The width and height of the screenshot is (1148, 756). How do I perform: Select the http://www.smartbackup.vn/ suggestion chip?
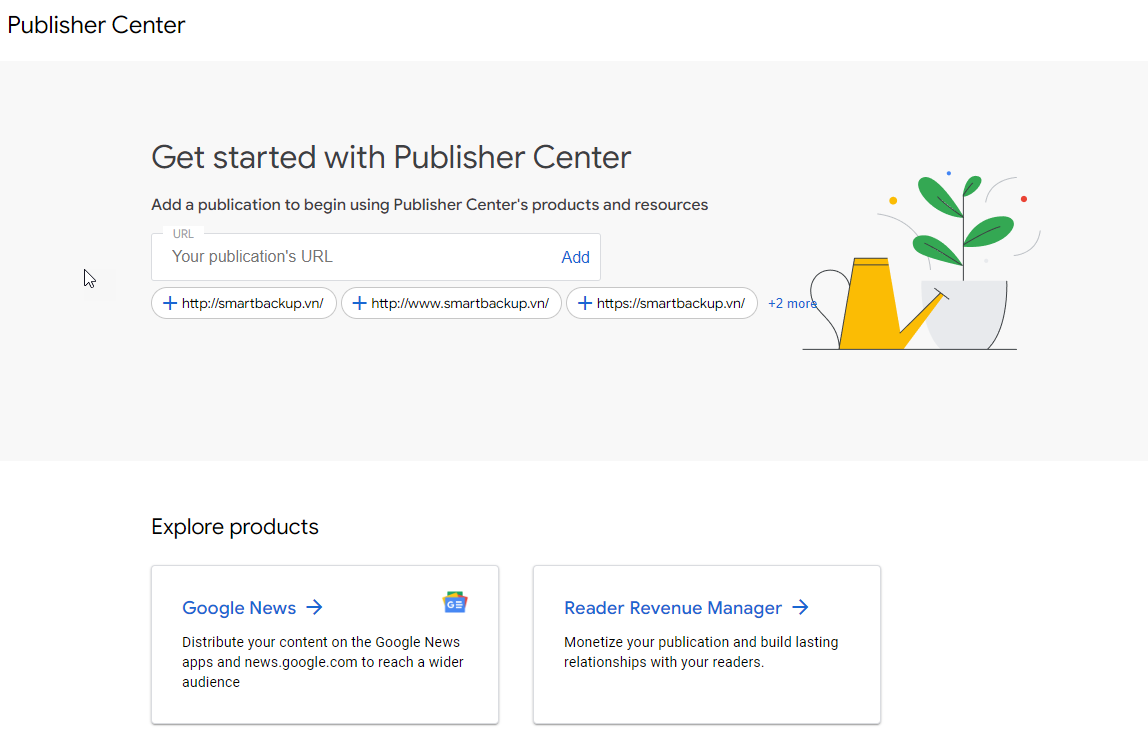coord(451,303)
